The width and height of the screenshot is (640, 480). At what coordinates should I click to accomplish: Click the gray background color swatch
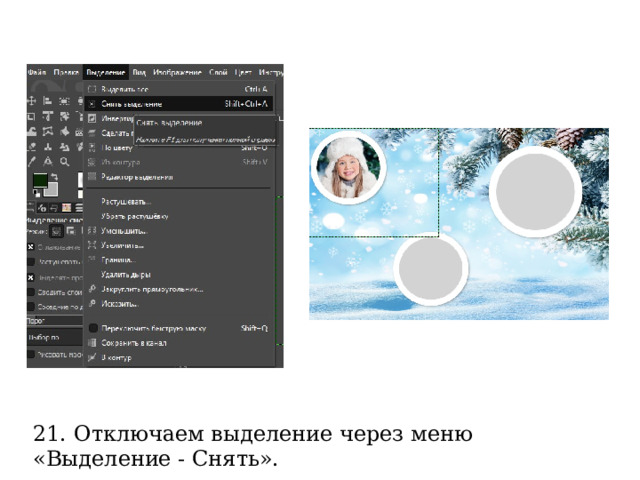pos(53,190)
